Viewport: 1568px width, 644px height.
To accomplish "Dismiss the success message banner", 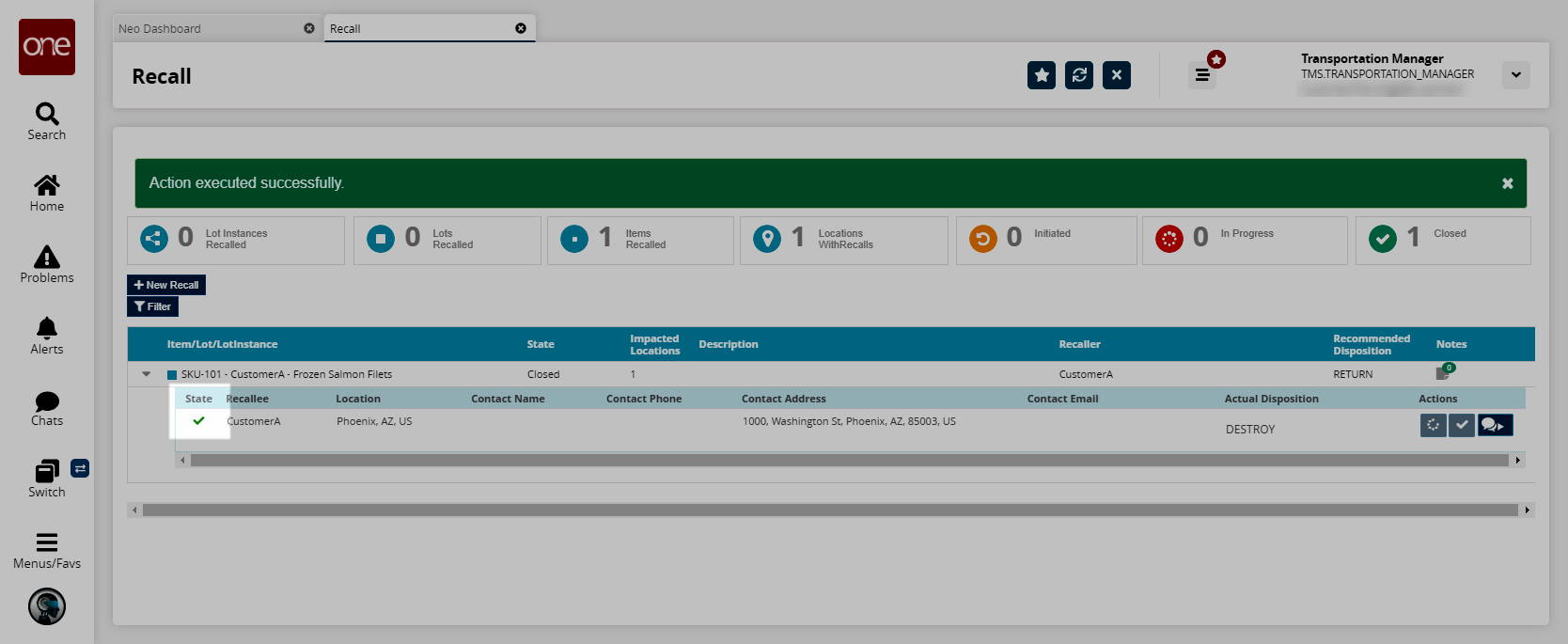I will [1508, 183].
